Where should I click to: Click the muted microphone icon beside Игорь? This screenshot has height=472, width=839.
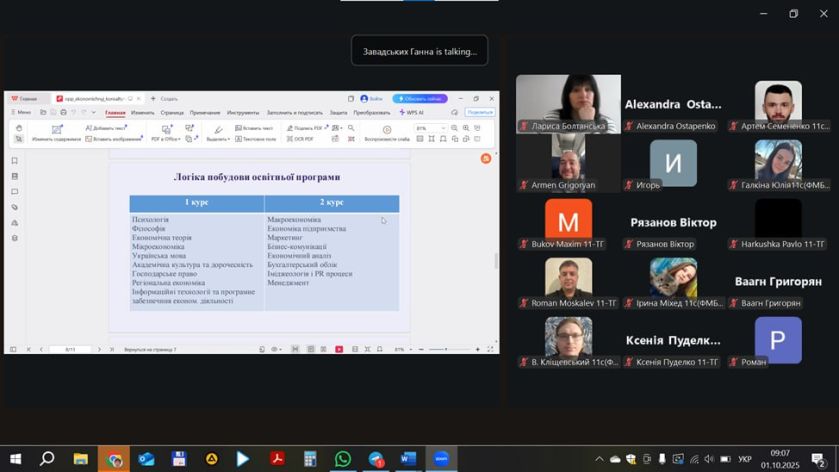tap(629, 185)
